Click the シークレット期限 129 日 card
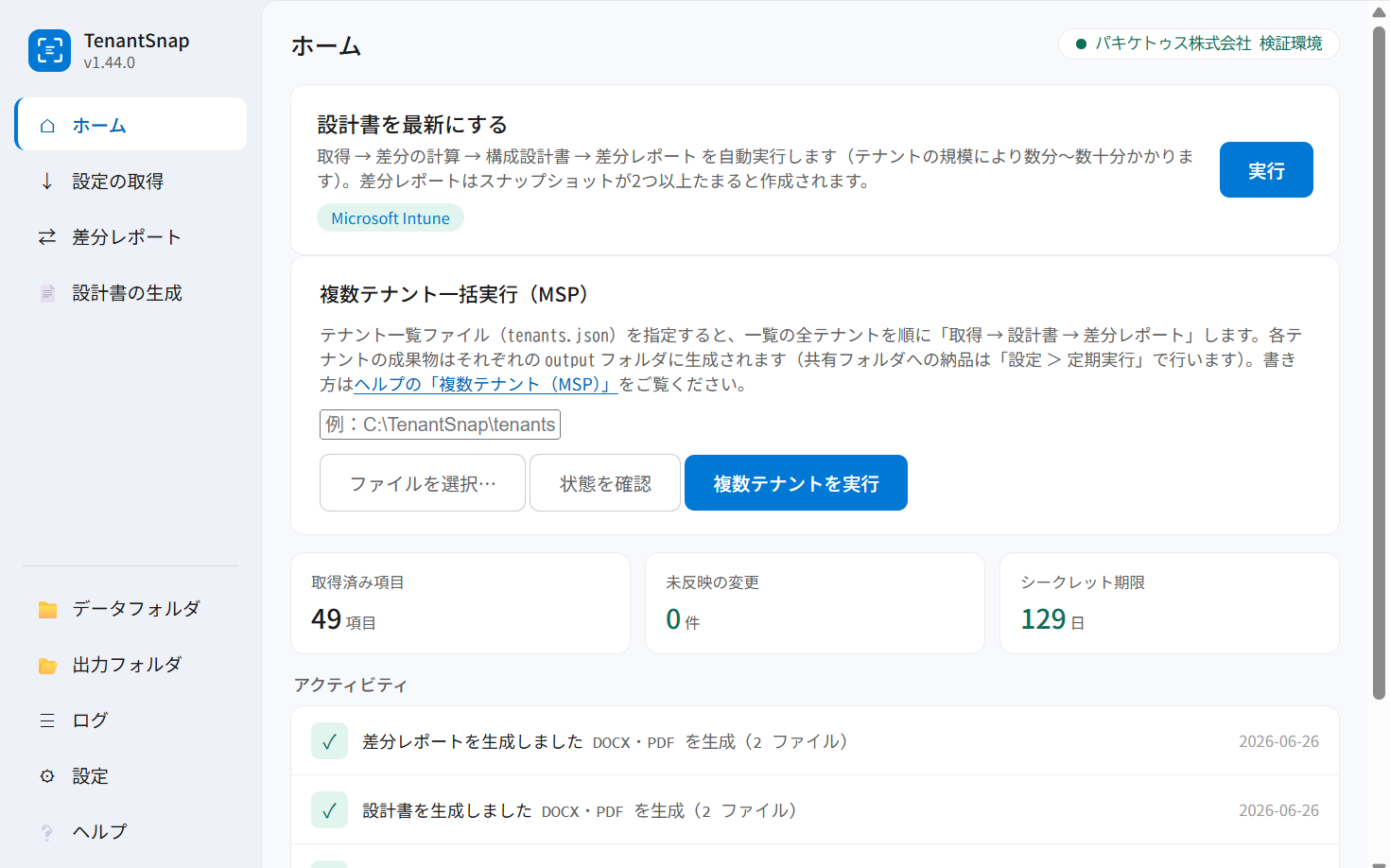The height and width of the screenshot is (868, 1390). point(1170,603)
